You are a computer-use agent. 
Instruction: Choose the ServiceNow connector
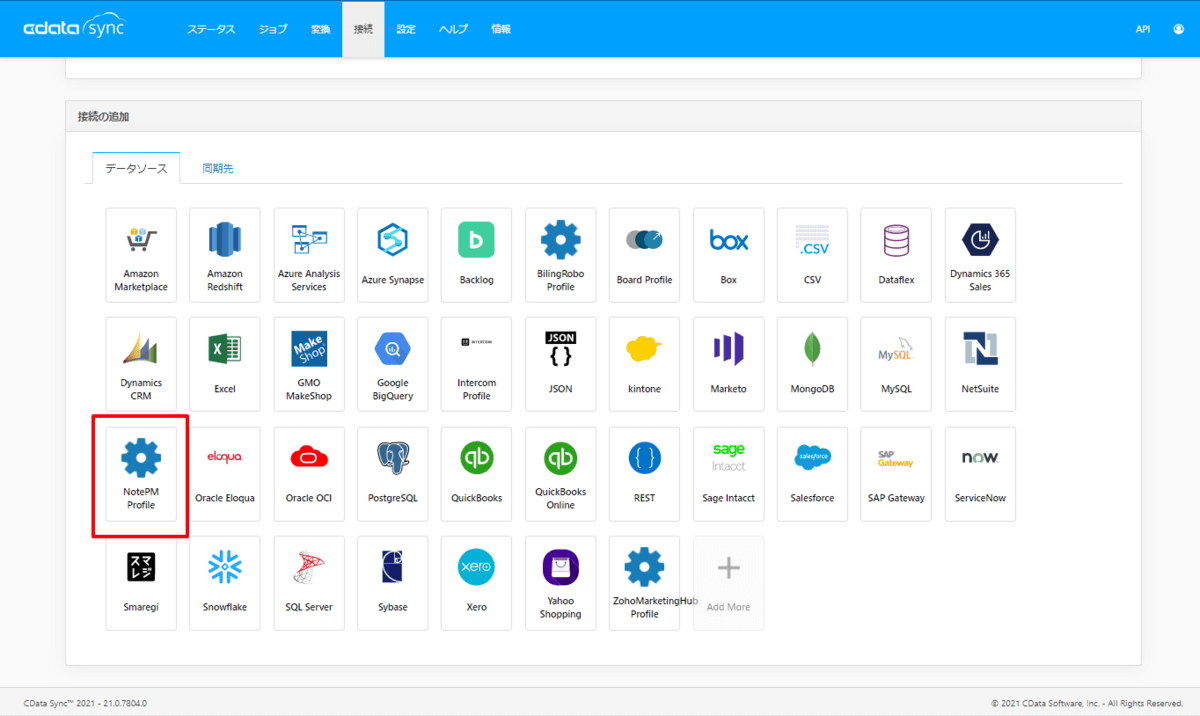tap(981, 474)
